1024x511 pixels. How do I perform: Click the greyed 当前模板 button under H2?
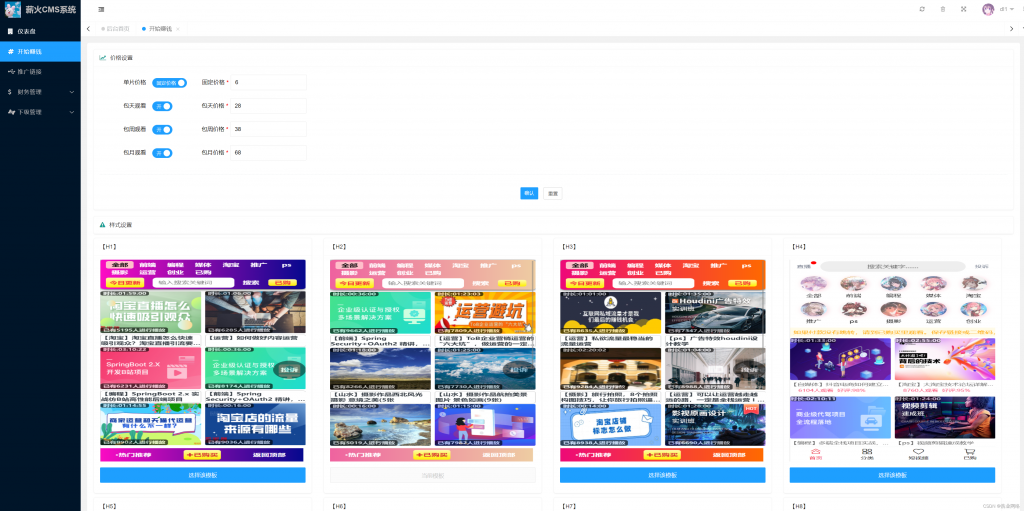(432, 475)
